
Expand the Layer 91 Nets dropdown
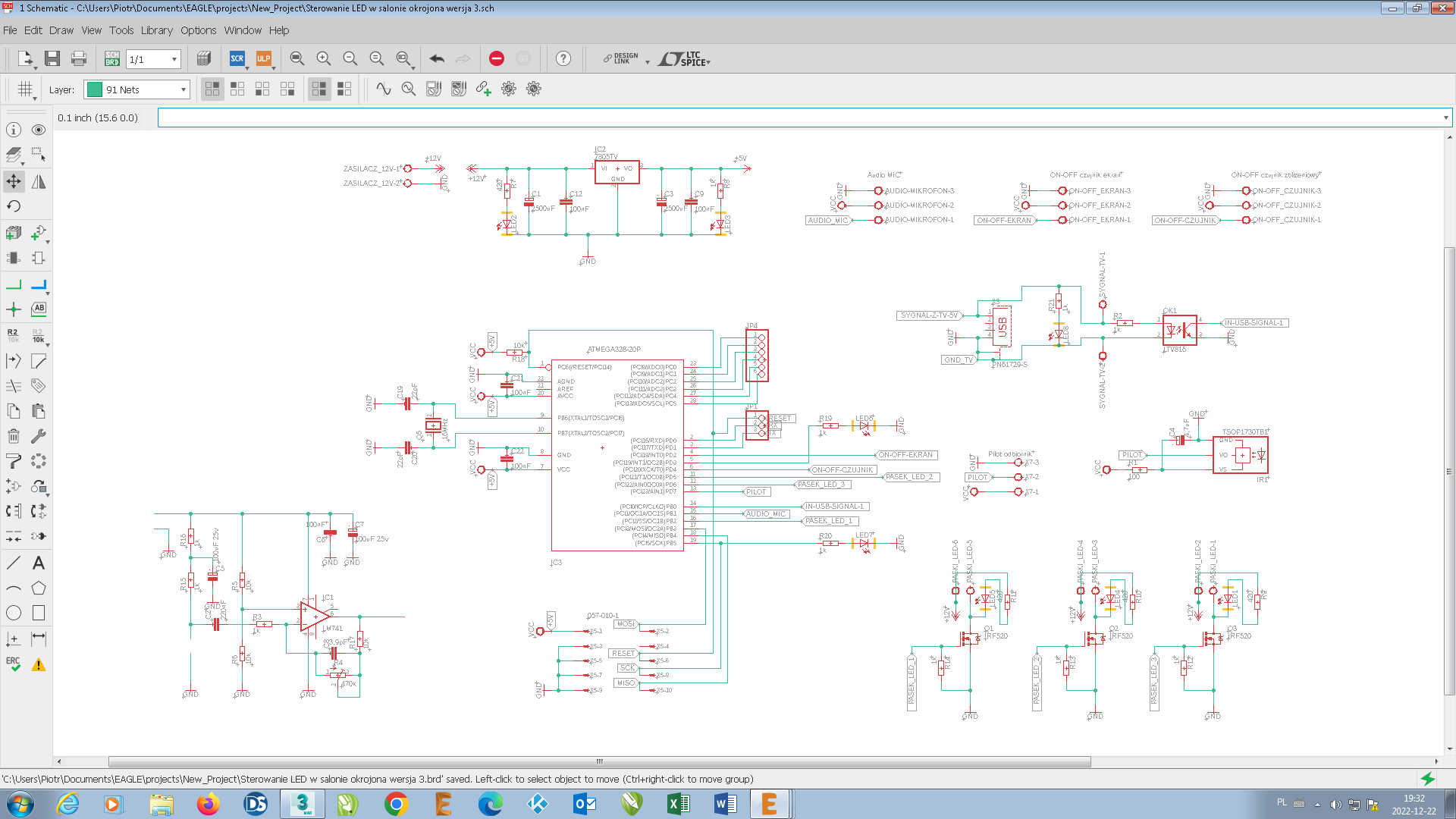(x=183, y=89)
